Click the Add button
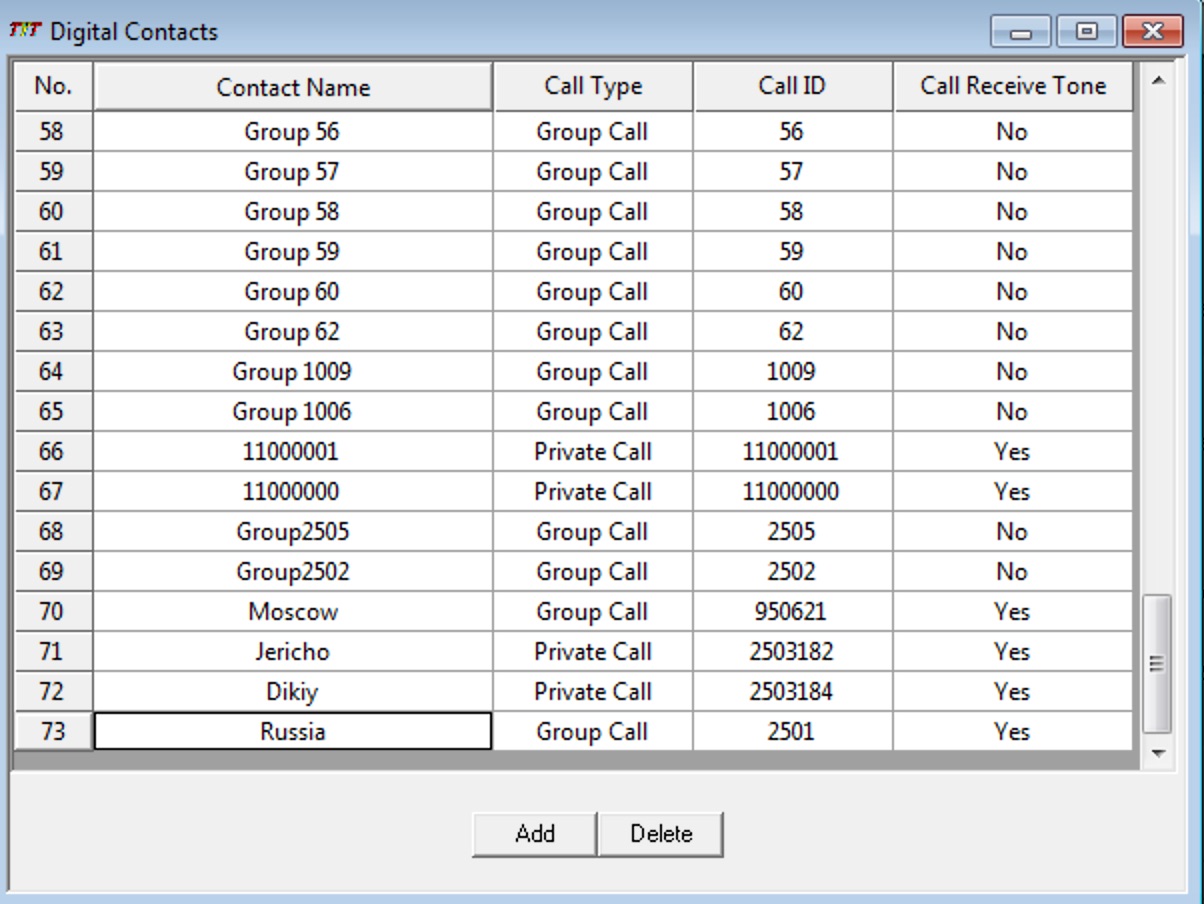The image size is (1204, 904). click(535, 834)
